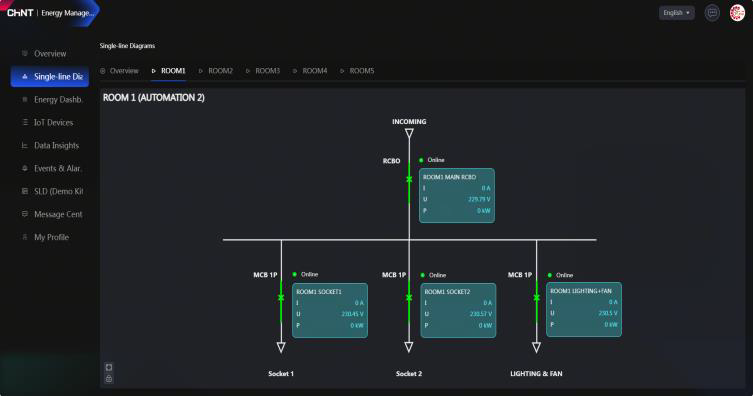Go to IoT Devices in the sidebar
The height and width of the screenshot is (396, 753).
pos(49,123)
